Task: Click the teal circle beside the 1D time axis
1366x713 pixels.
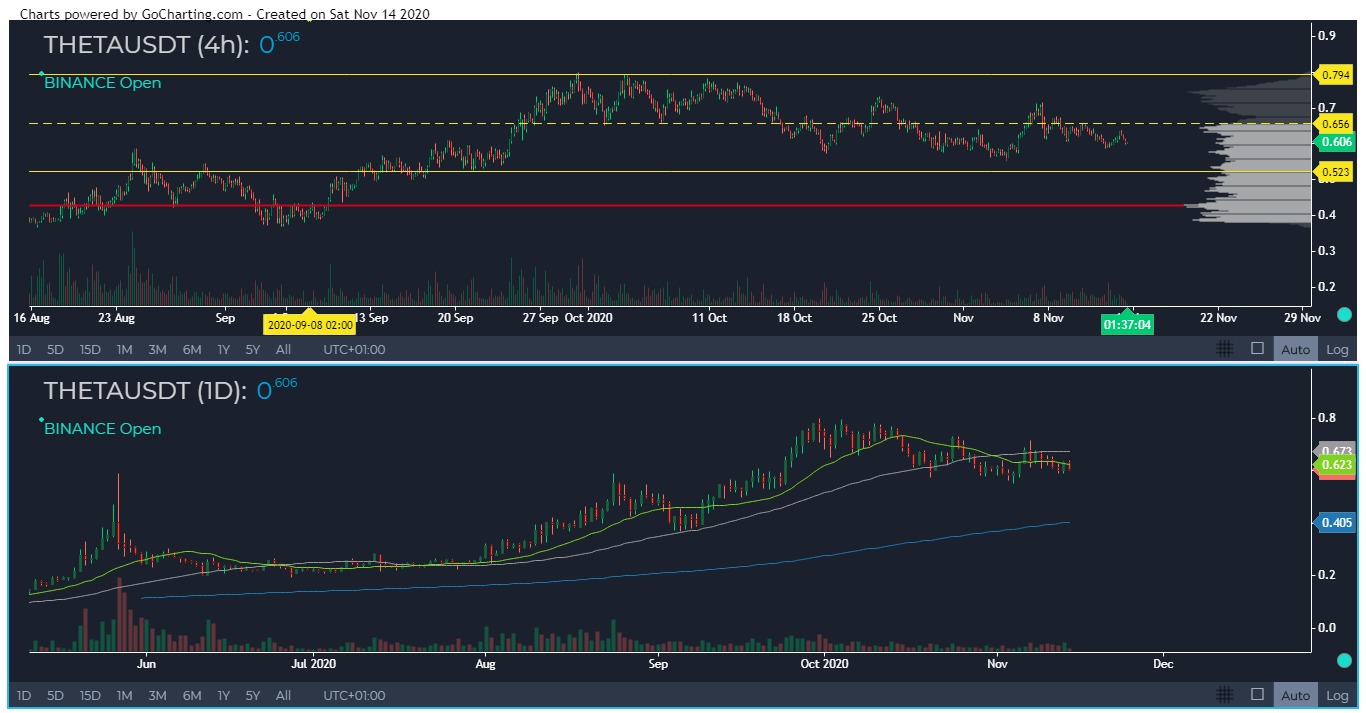Action: click(1344, 660)
